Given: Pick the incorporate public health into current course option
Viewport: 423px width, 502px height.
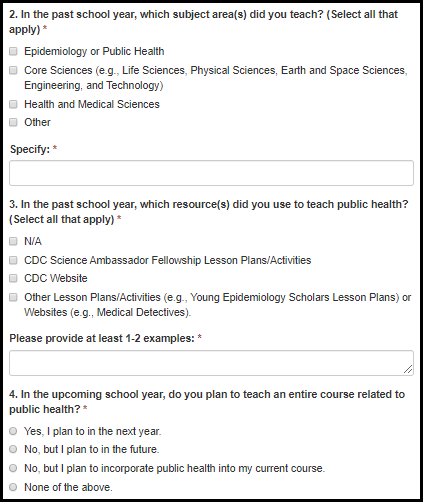Looking at the screenshot, I should point(13,468).
